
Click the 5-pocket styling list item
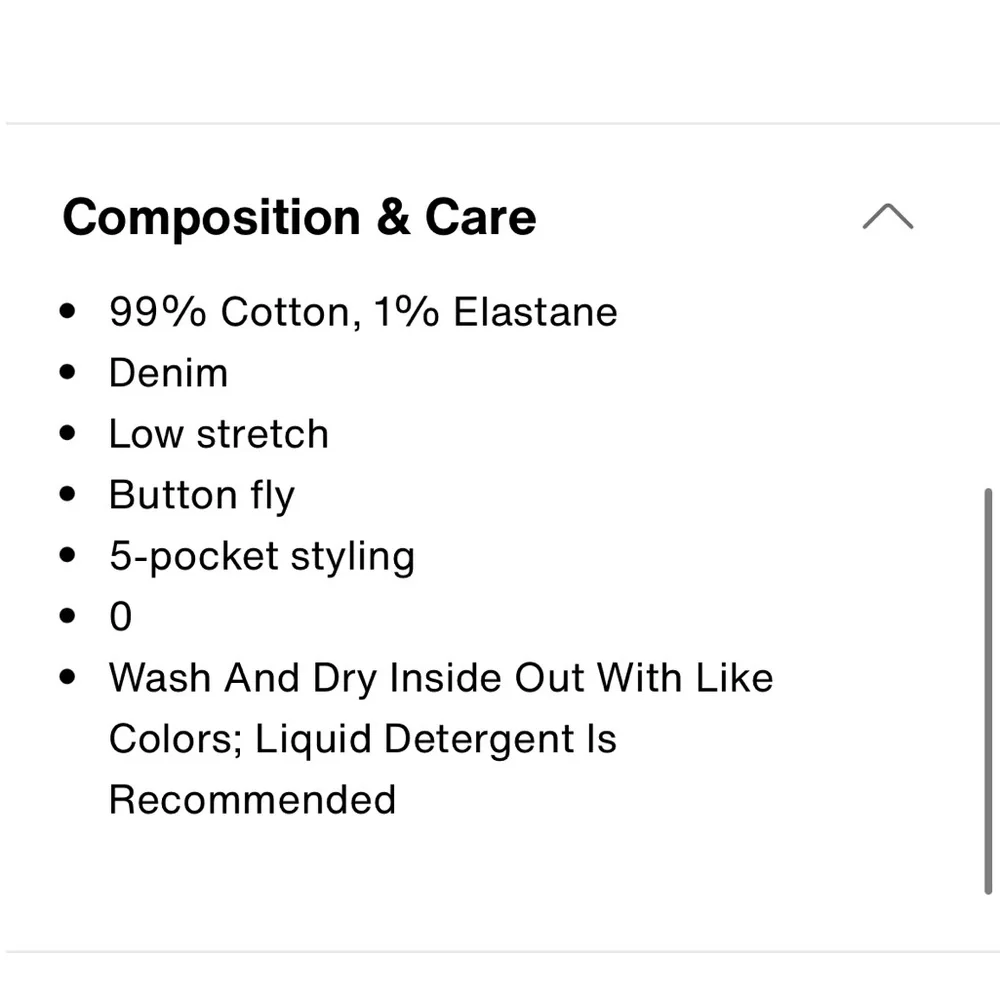(x=261, y=557)
